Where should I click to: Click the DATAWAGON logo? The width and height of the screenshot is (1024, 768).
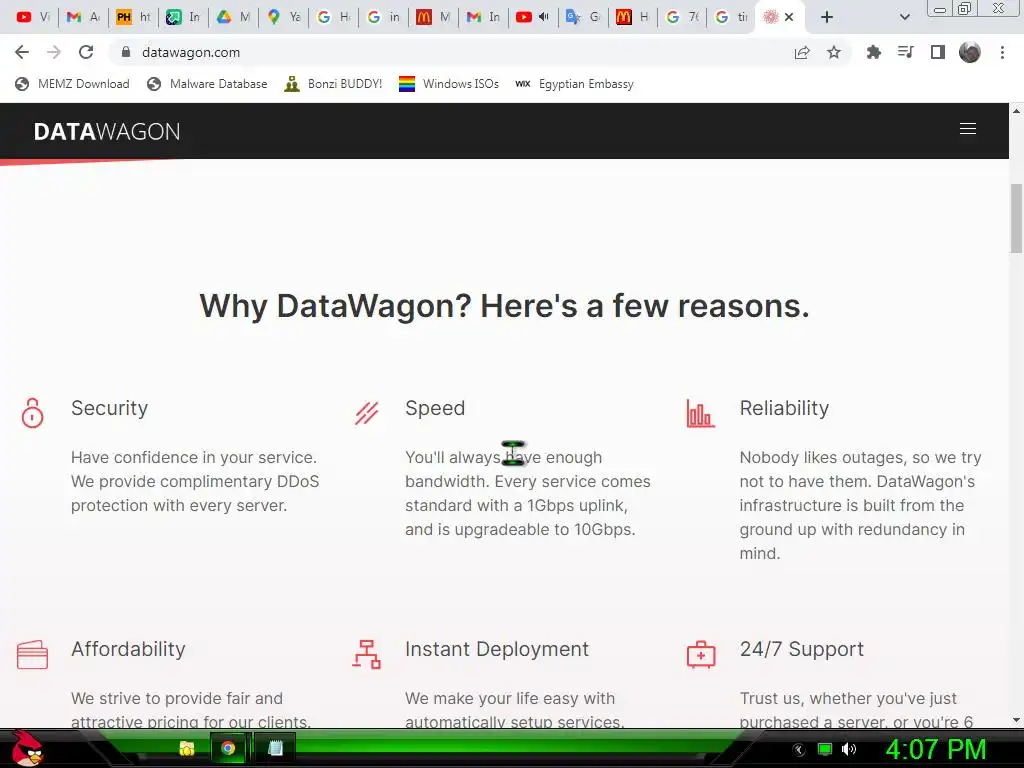pyautogui.click(x=107, y=131)
